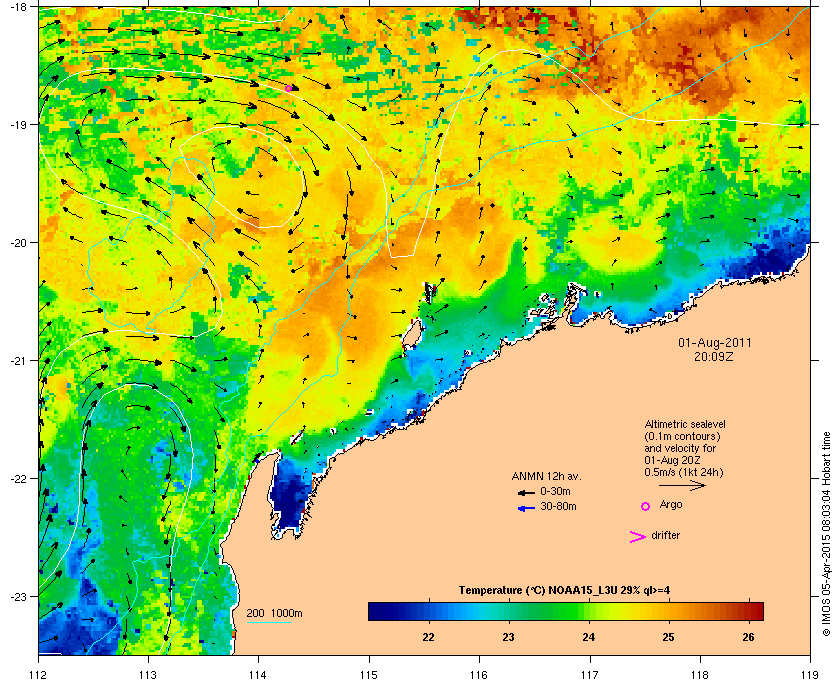Click the 'Altimetric sealevel' legend heading
This screenshot has height=680, width=840.
click(685, 424)
